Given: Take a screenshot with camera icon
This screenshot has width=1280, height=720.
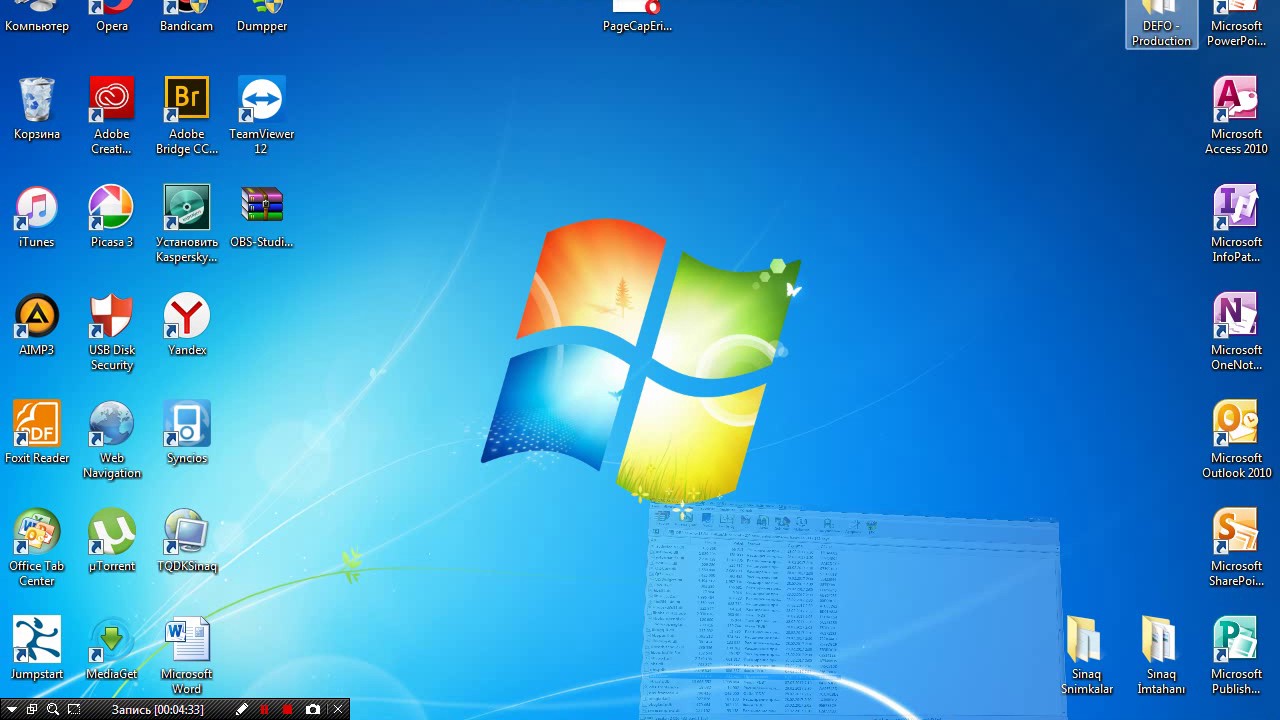Looking at the screenshot, I should pyautogui.click(x=313, y=709).
